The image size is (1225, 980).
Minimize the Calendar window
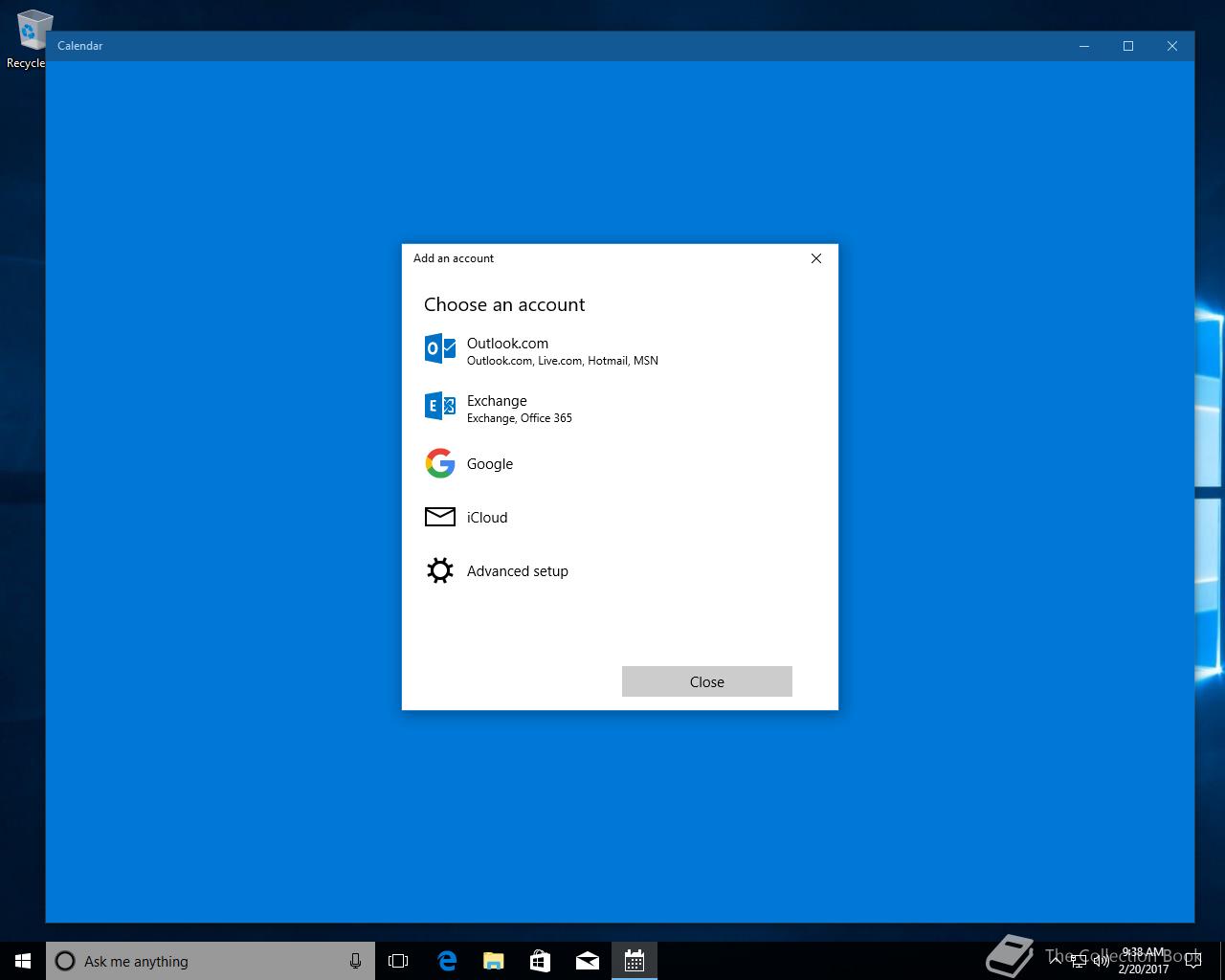coord(1084,46)
